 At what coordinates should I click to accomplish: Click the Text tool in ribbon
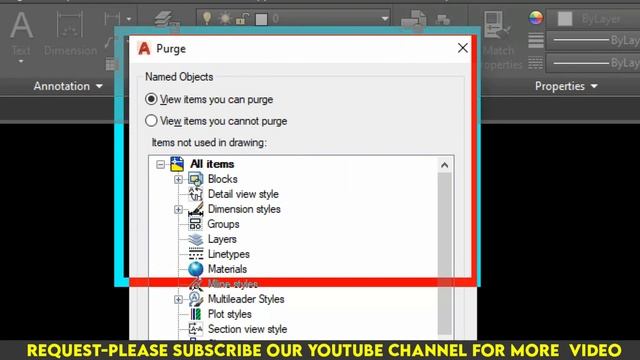[21, 34]
